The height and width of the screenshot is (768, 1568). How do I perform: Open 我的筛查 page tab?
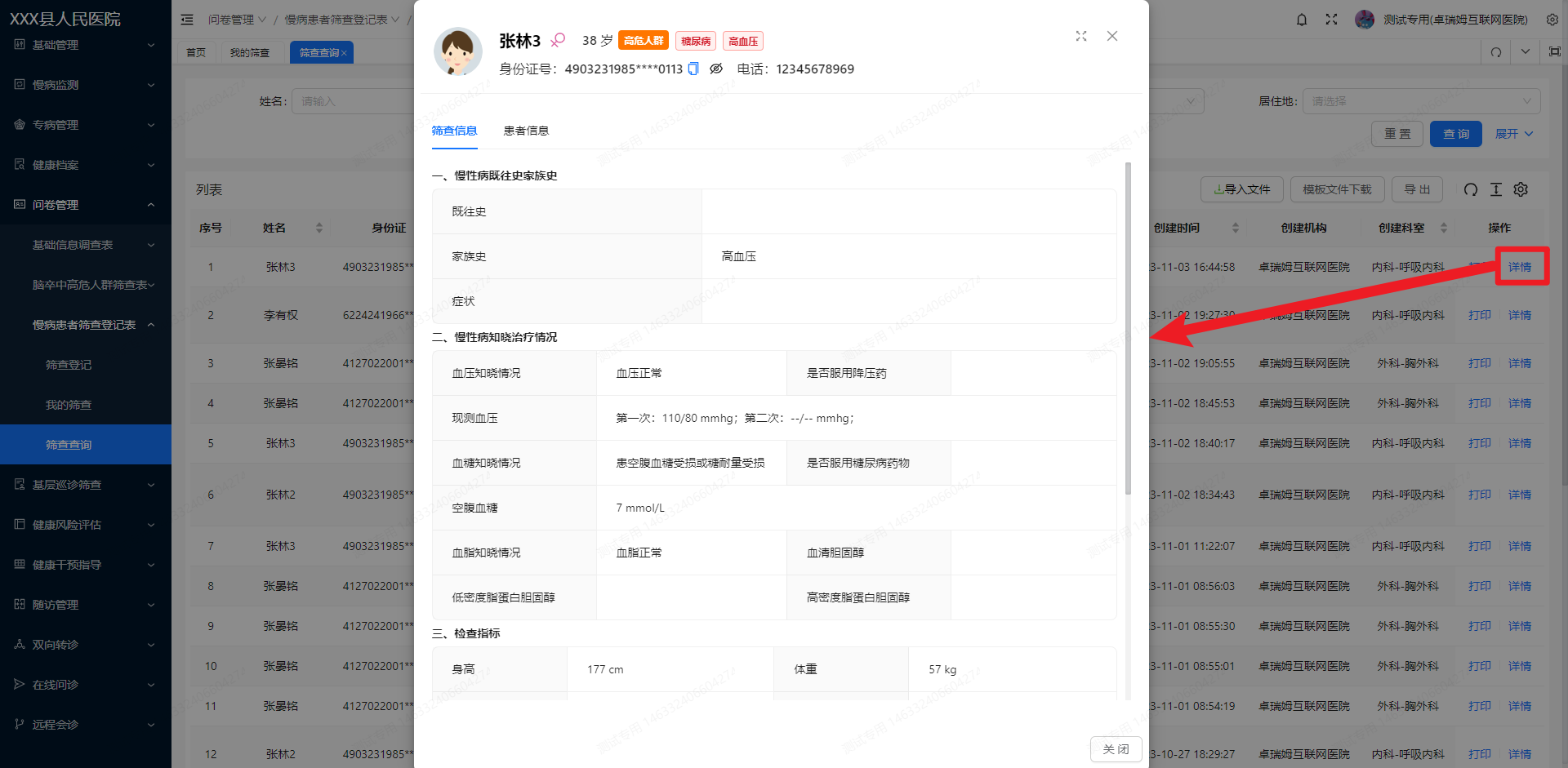click(x=250, y=53)
